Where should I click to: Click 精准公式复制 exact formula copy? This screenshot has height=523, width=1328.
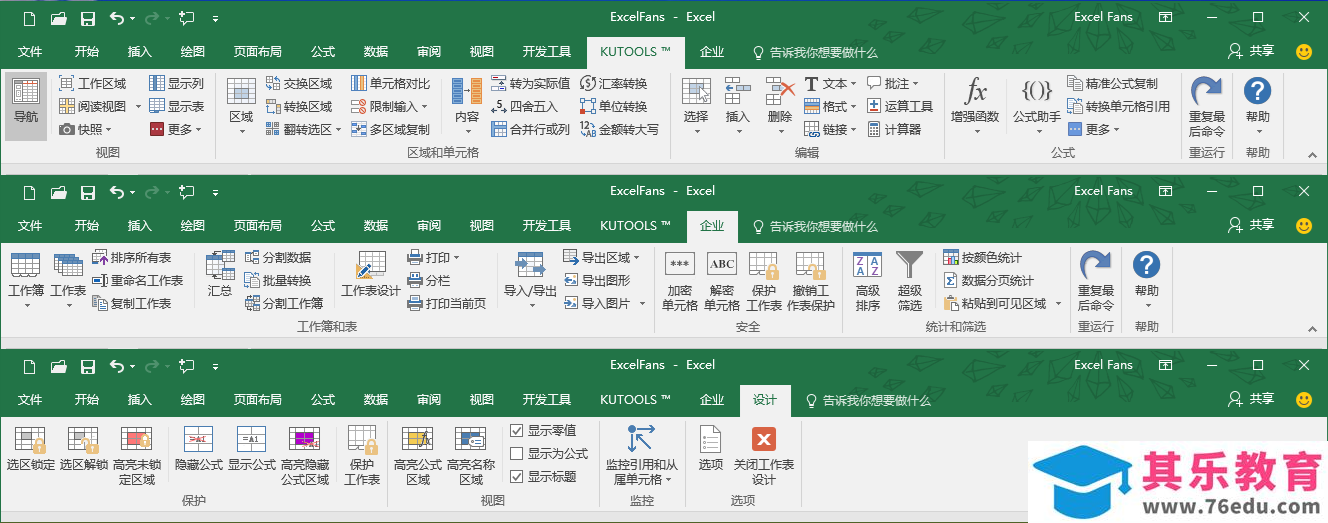[x=1113, y=84]
